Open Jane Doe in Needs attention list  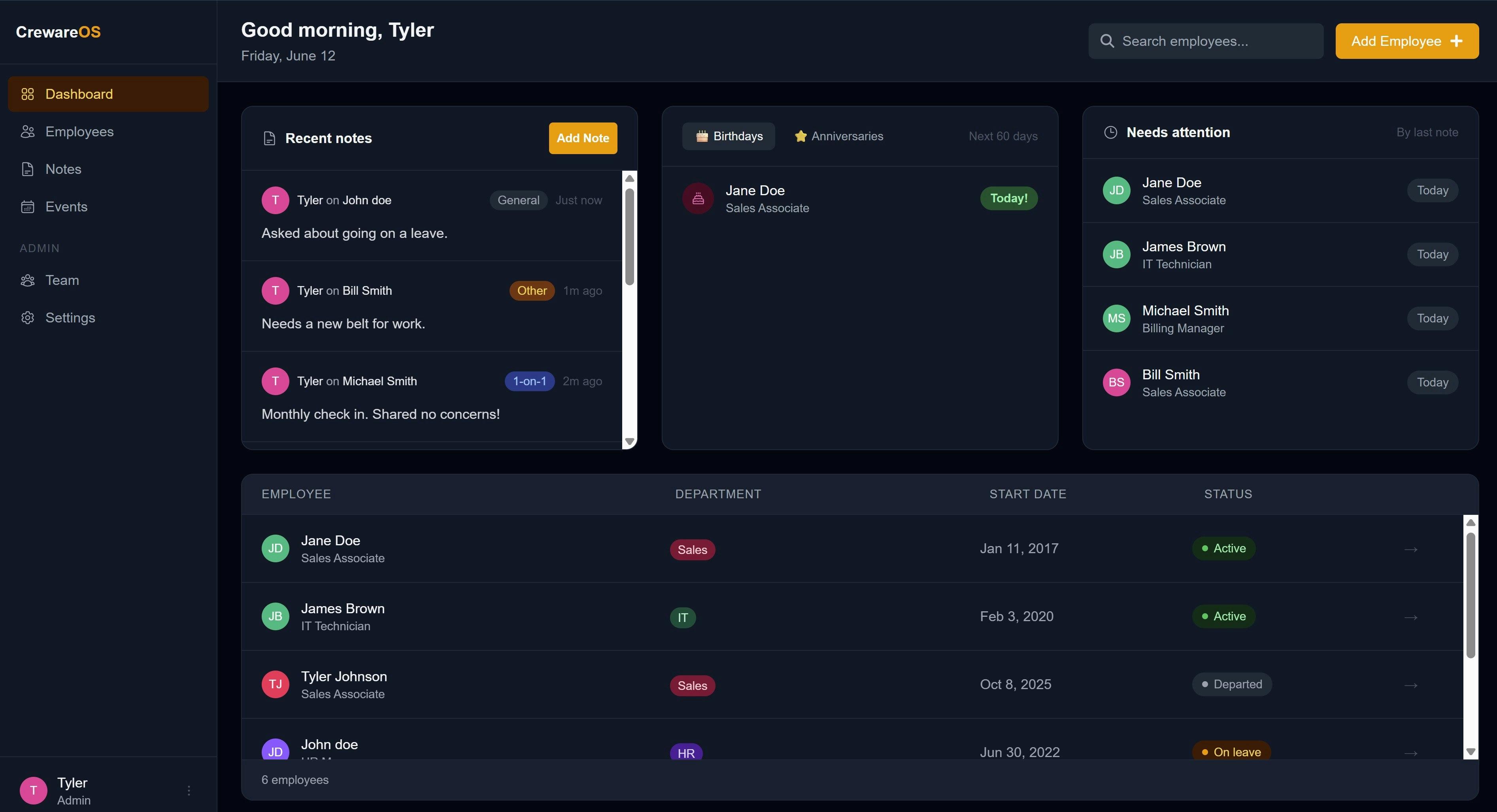pyautogui.click(x=1280, y=190)
